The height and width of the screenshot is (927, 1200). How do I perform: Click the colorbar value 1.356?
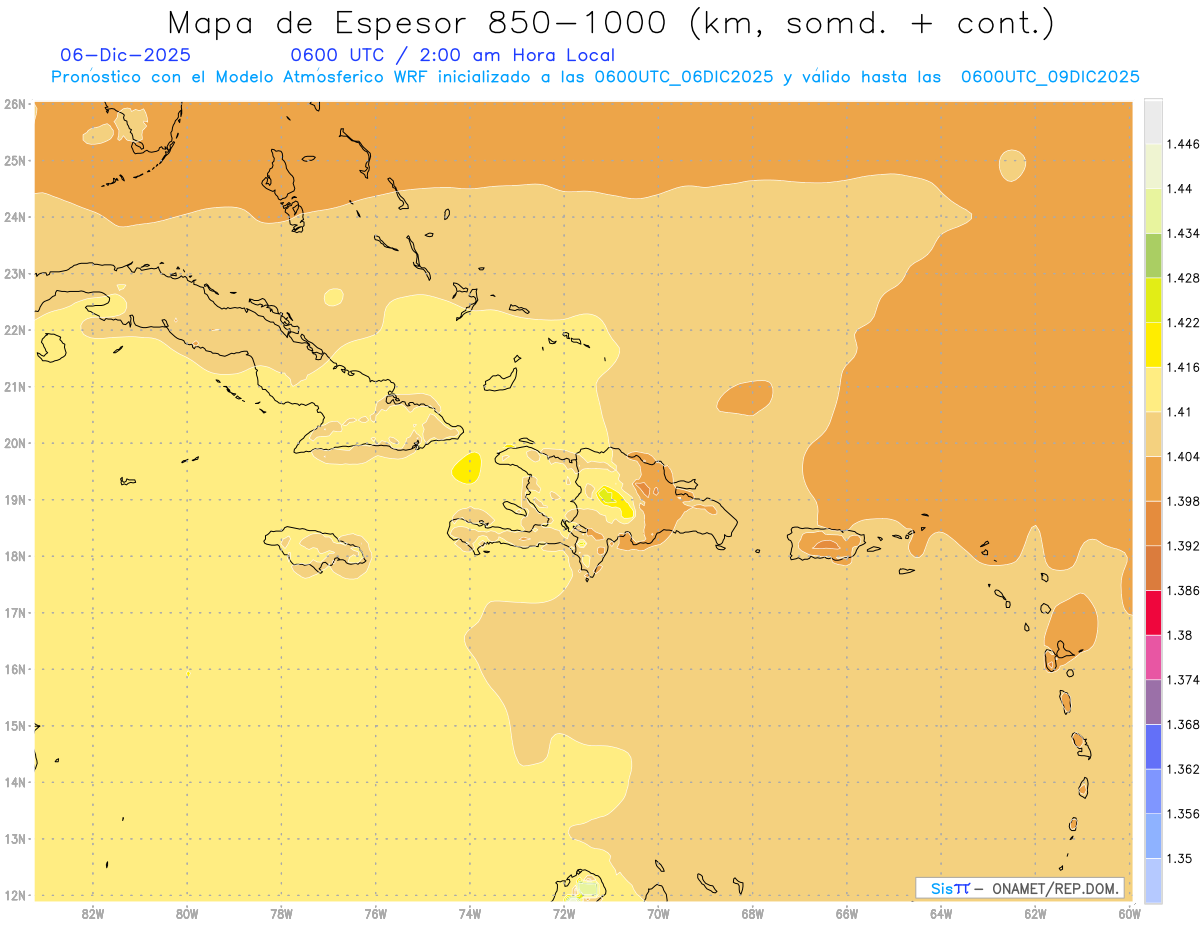pyautogui.click(x=1183, y=814)
